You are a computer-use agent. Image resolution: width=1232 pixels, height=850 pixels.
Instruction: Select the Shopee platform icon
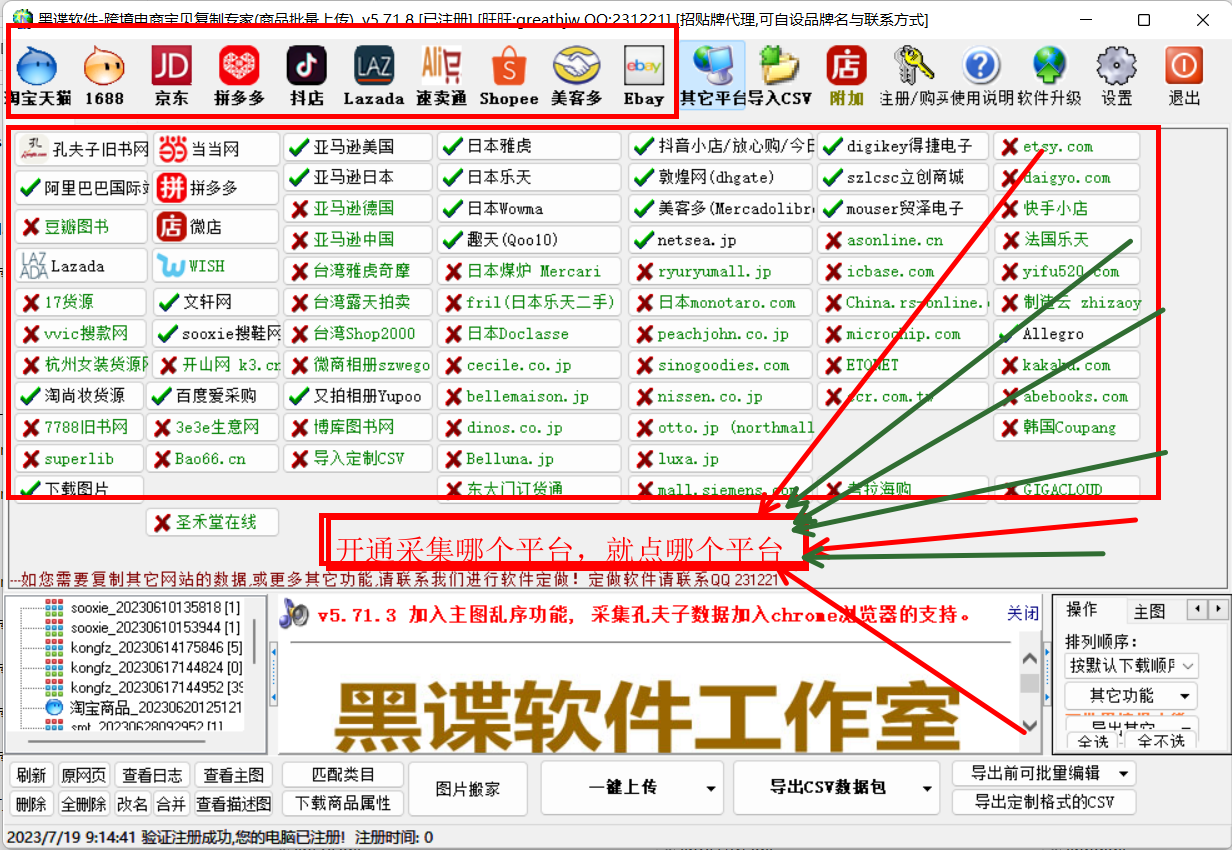[x=509, y=76]
